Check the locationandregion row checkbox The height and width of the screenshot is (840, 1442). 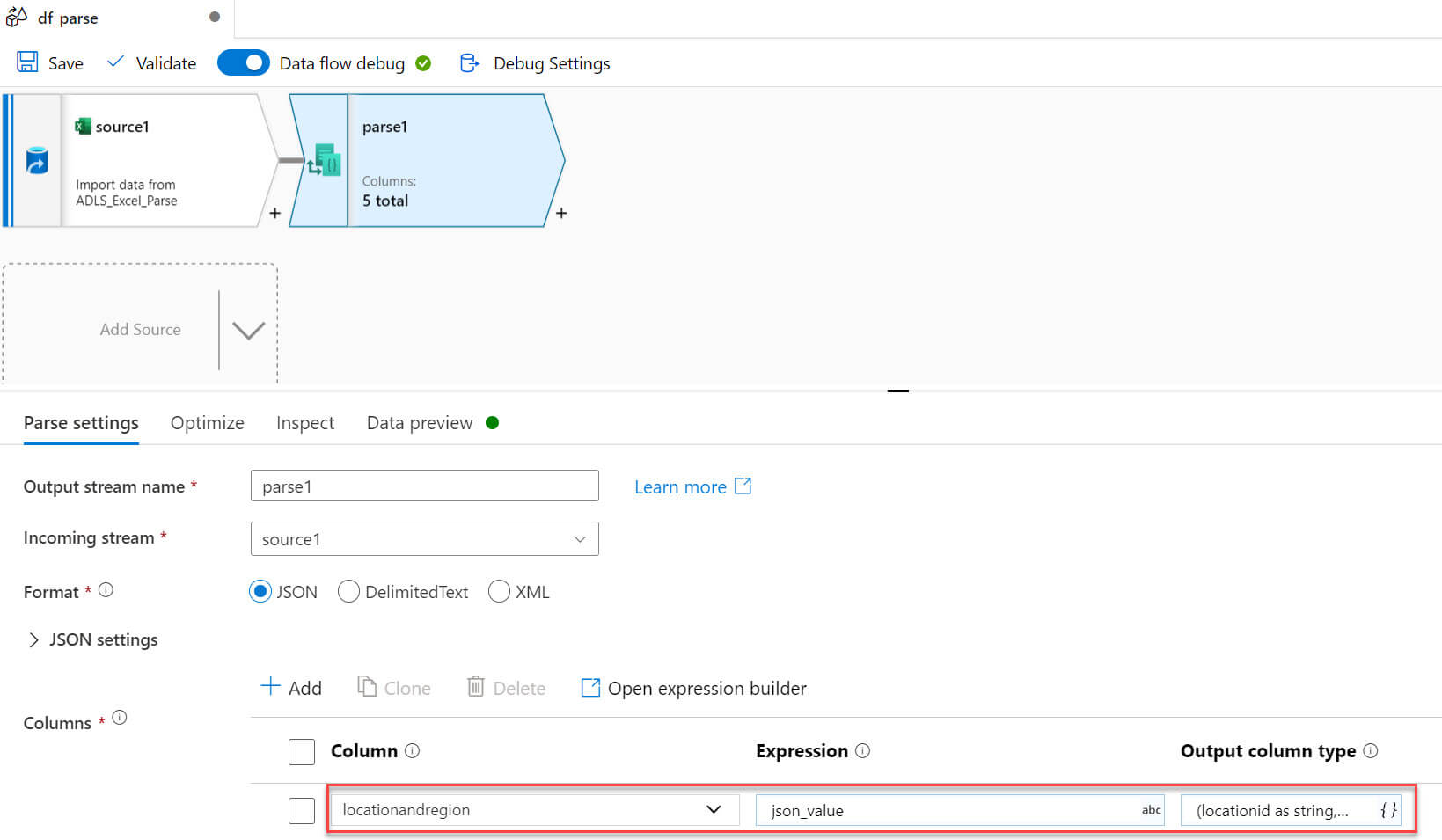click(x=302, y=810)
